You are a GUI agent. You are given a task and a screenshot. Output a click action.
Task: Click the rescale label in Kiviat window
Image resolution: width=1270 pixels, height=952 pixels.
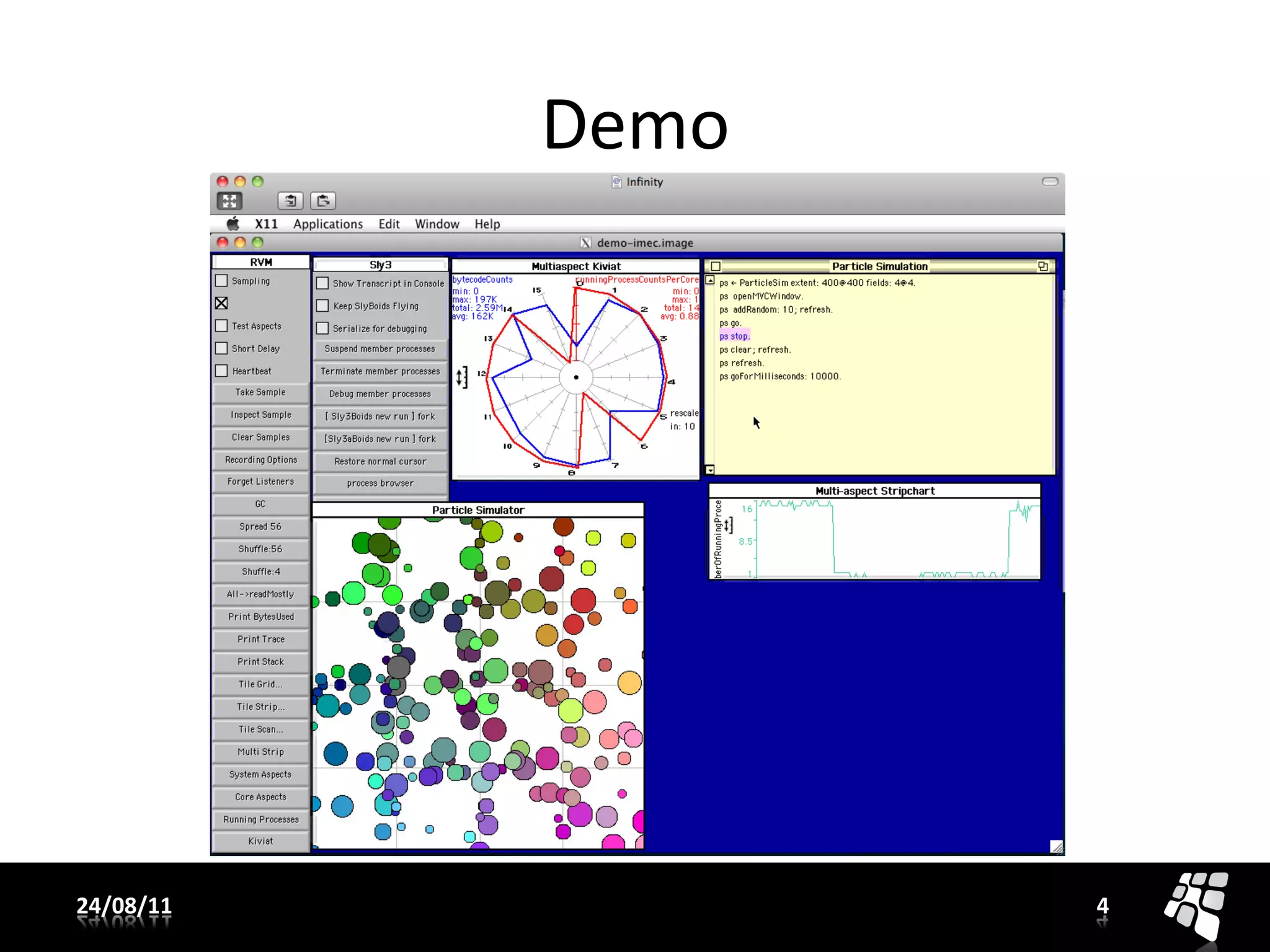(684, 413)
